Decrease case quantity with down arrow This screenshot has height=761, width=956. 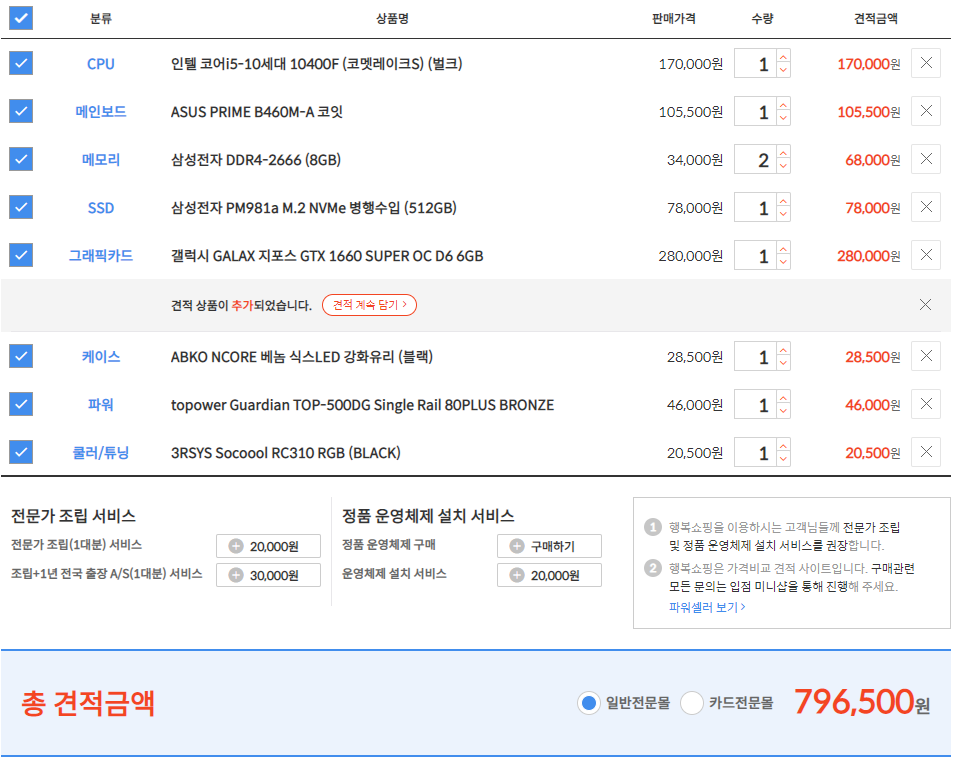point(783,363)
